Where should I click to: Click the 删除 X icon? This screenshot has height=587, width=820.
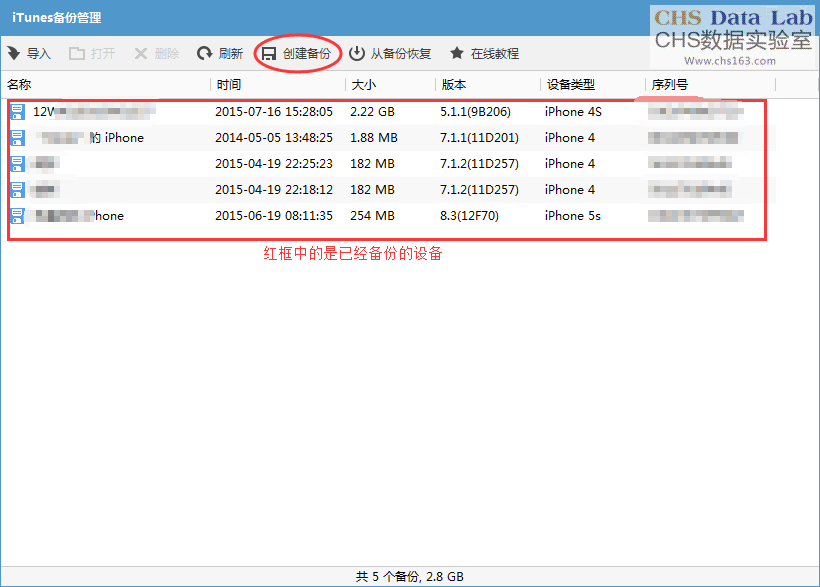click(x=141, y=53)
